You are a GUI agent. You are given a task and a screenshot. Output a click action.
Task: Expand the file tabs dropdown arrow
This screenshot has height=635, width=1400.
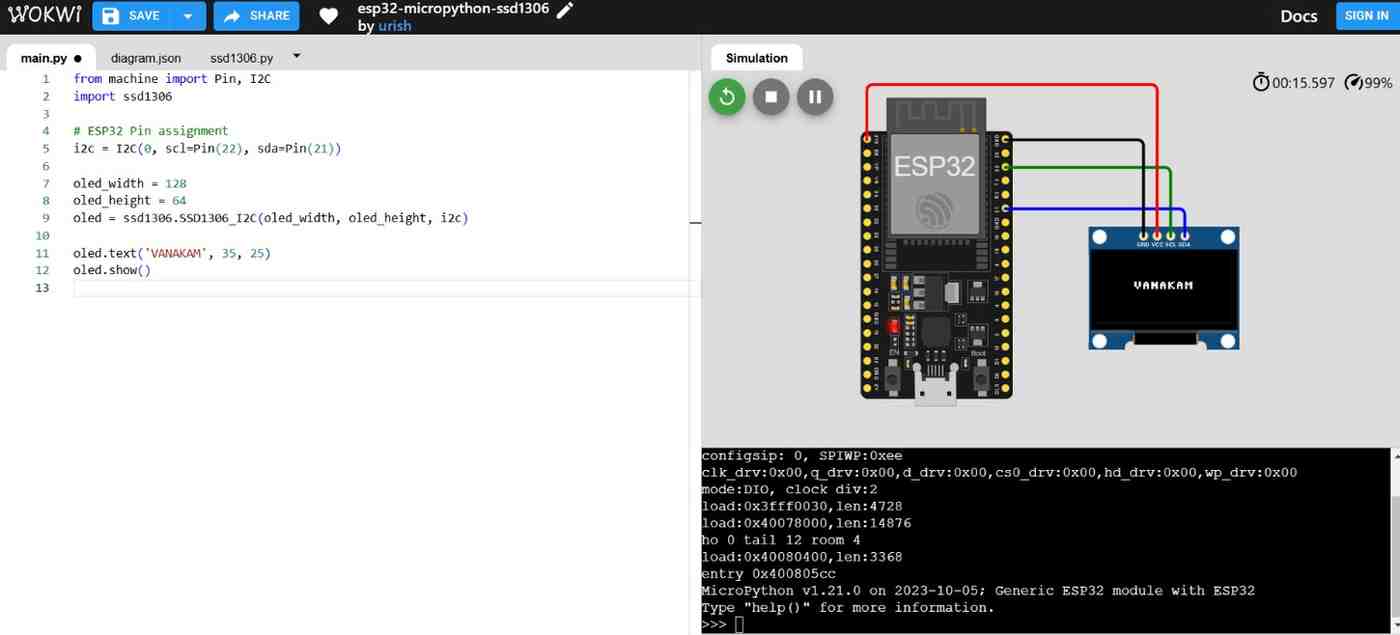tap(296, 56)
